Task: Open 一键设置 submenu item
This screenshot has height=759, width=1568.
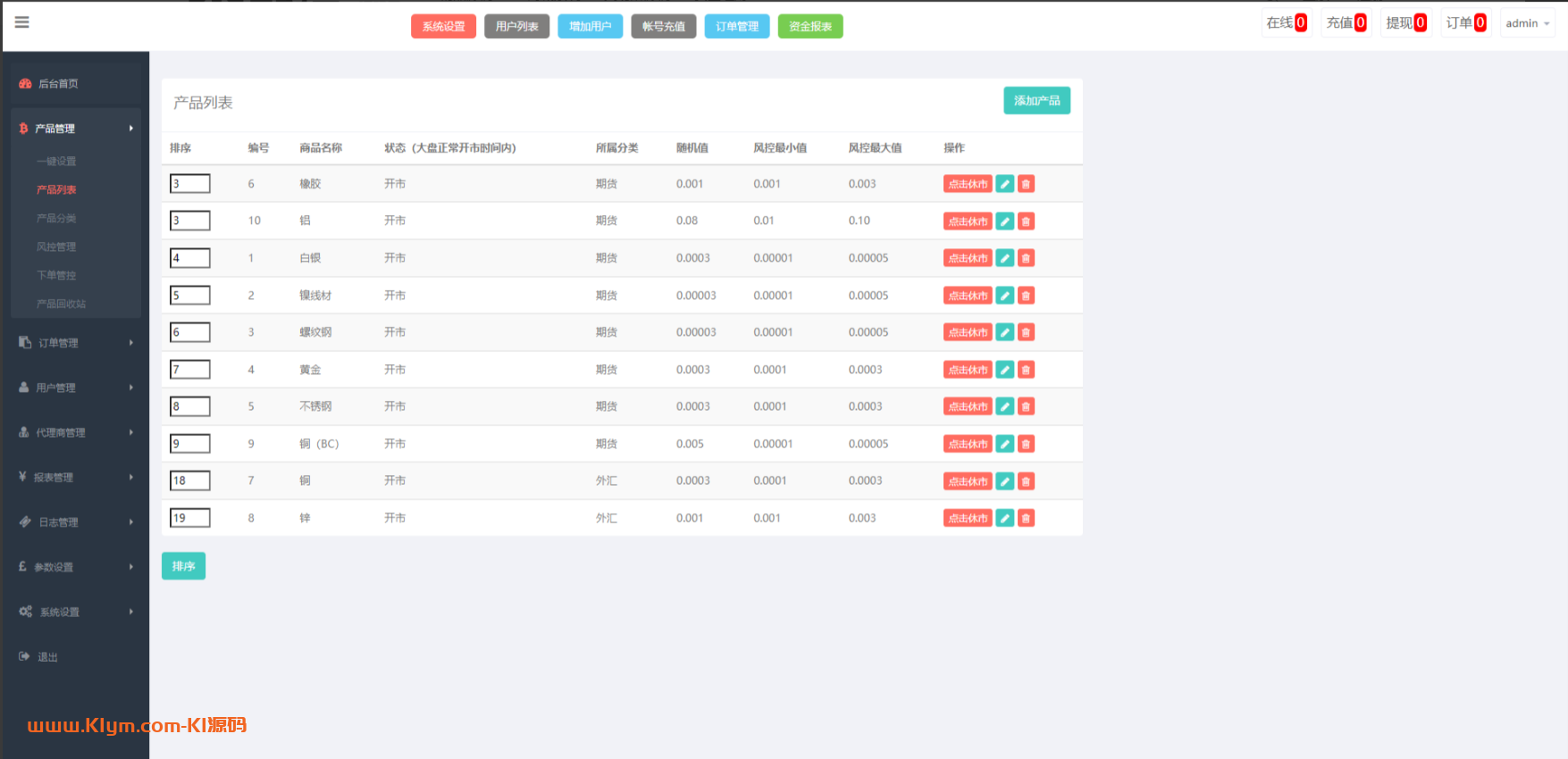Action: click(56, 162)
